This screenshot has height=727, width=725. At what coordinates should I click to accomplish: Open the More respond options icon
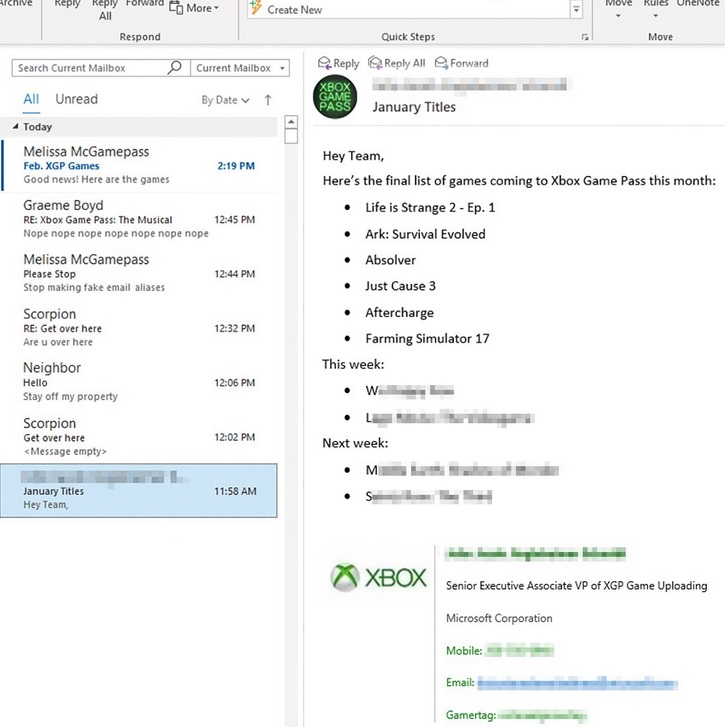(176, 7)
